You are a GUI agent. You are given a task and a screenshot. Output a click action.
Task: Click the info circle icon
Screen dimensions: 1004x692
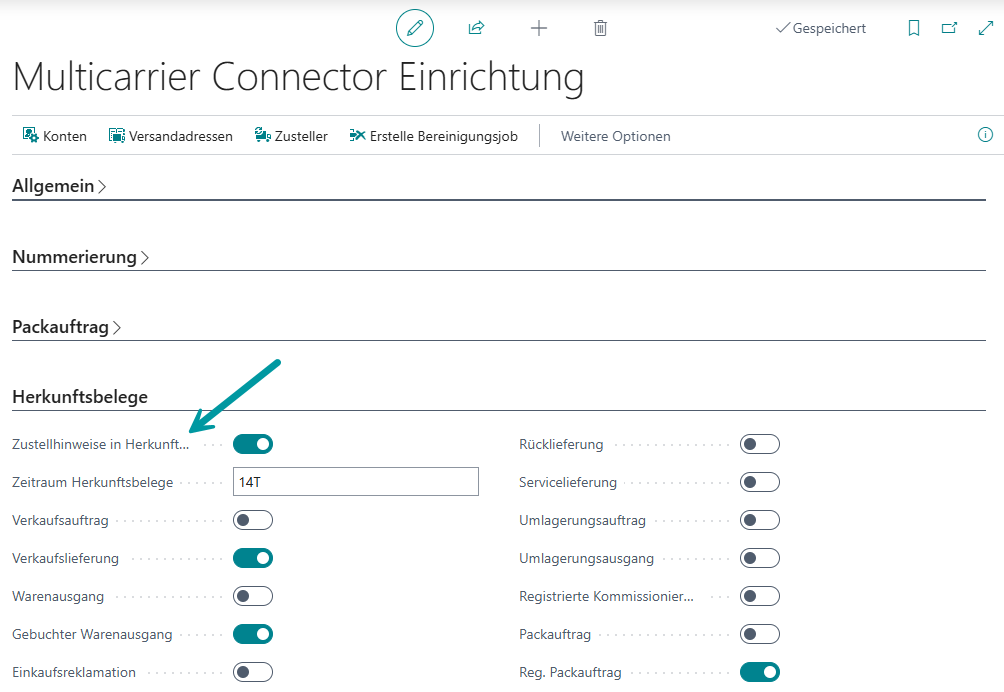point(985,135)
